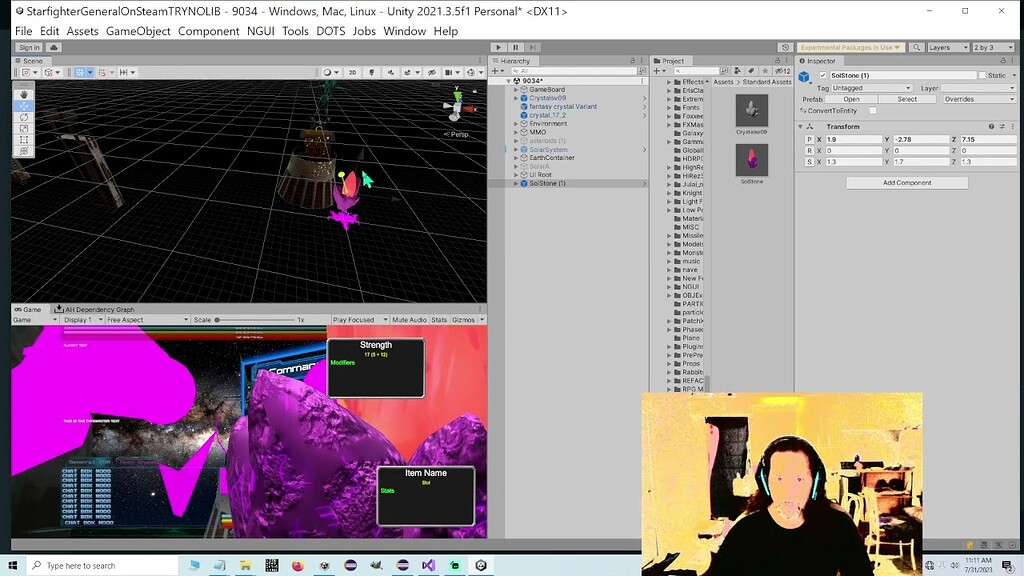The image size is (1024, 576).
Task: Open the NGUI menu
Action: (x=259, y=31)
